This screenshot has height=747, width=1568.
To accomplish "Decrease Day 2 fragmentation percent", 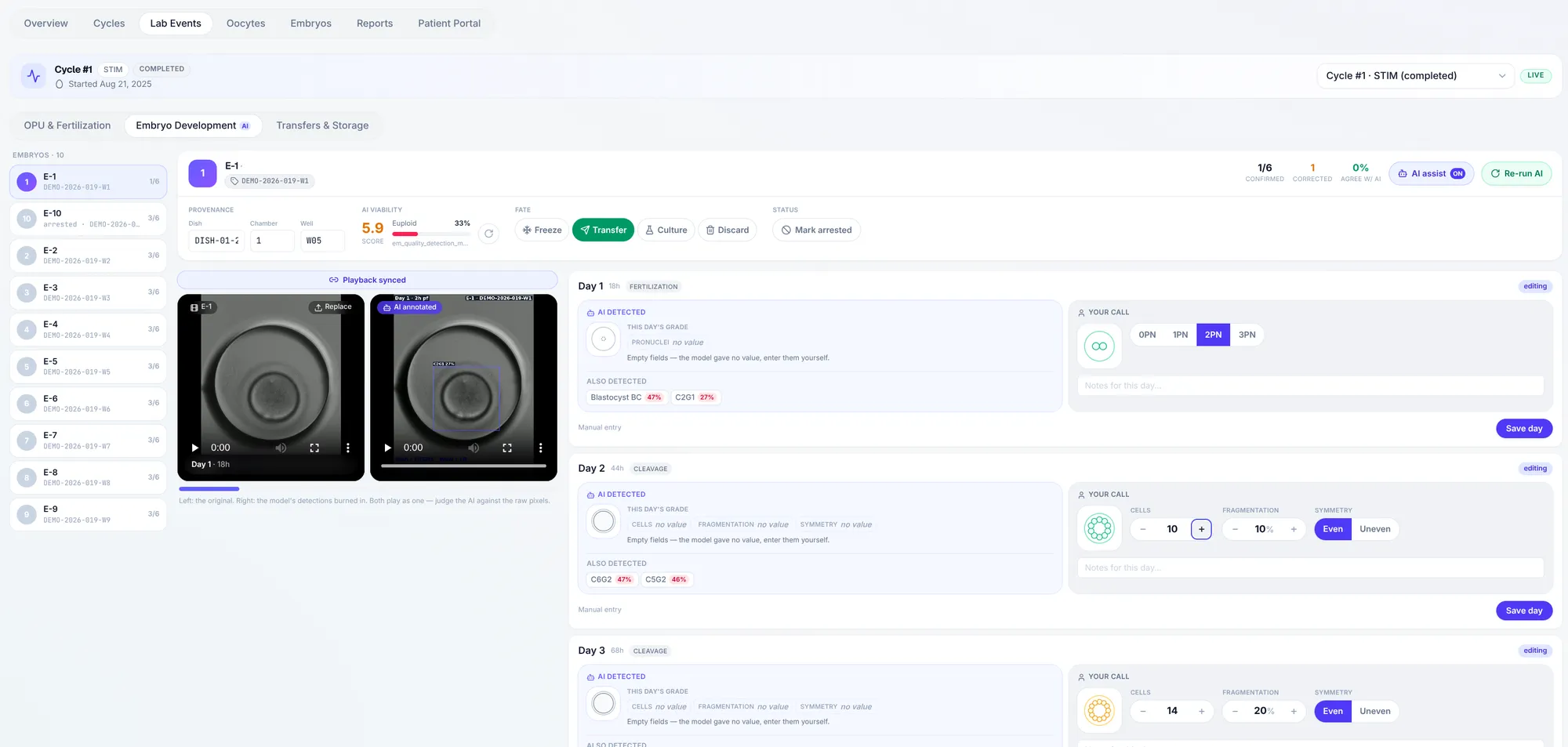I will pyautogui.click(x=1235, y=529).
